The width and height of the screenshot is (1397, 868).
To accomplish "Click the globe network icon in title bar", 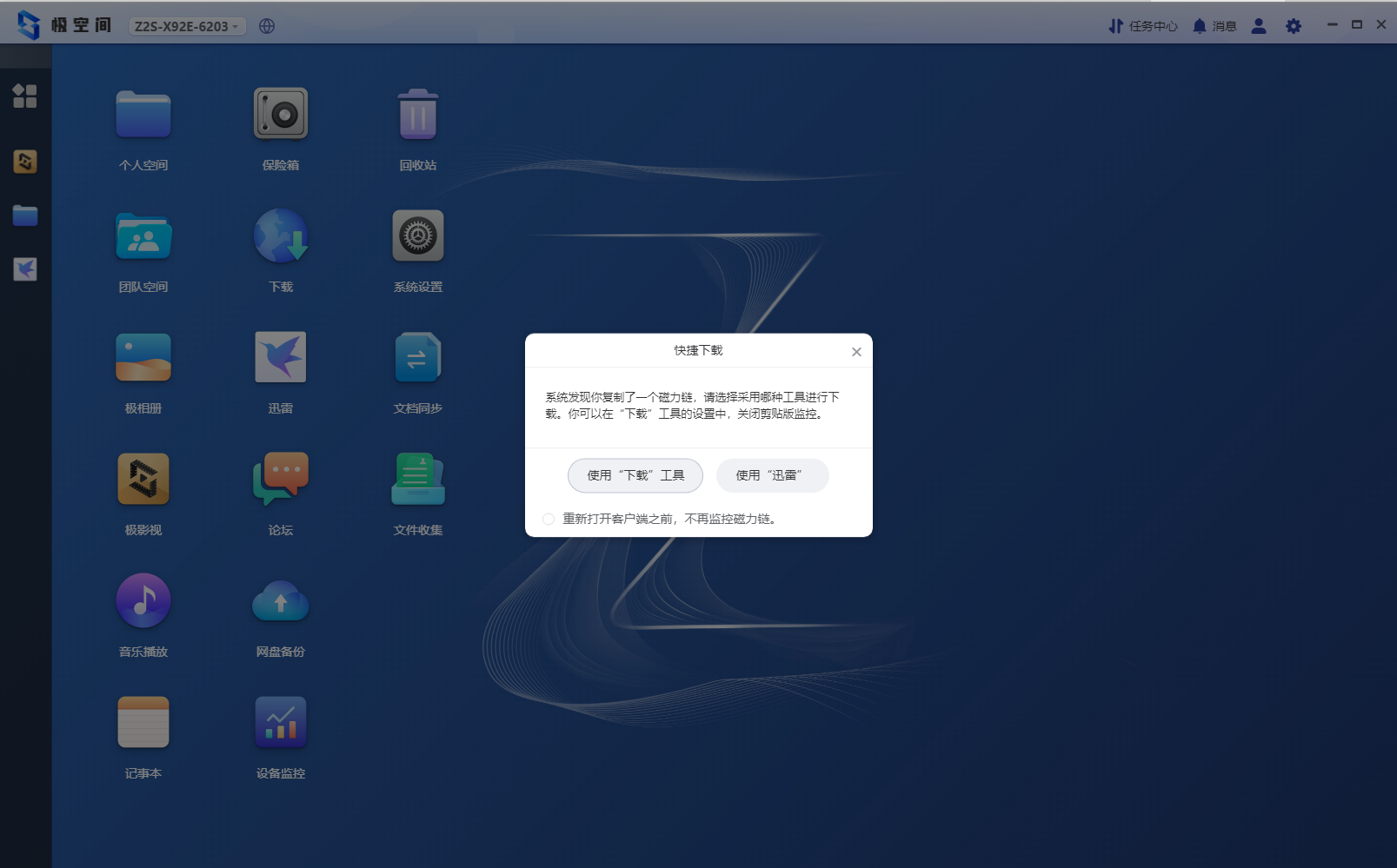I will 267,26.
